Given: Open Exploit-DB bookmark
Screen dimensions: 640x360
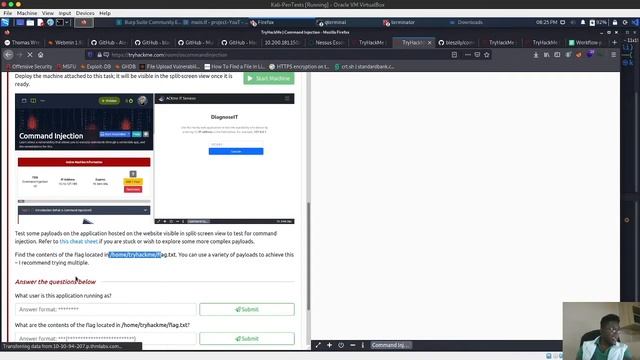Looking at the screenshot, I should 96,67.
